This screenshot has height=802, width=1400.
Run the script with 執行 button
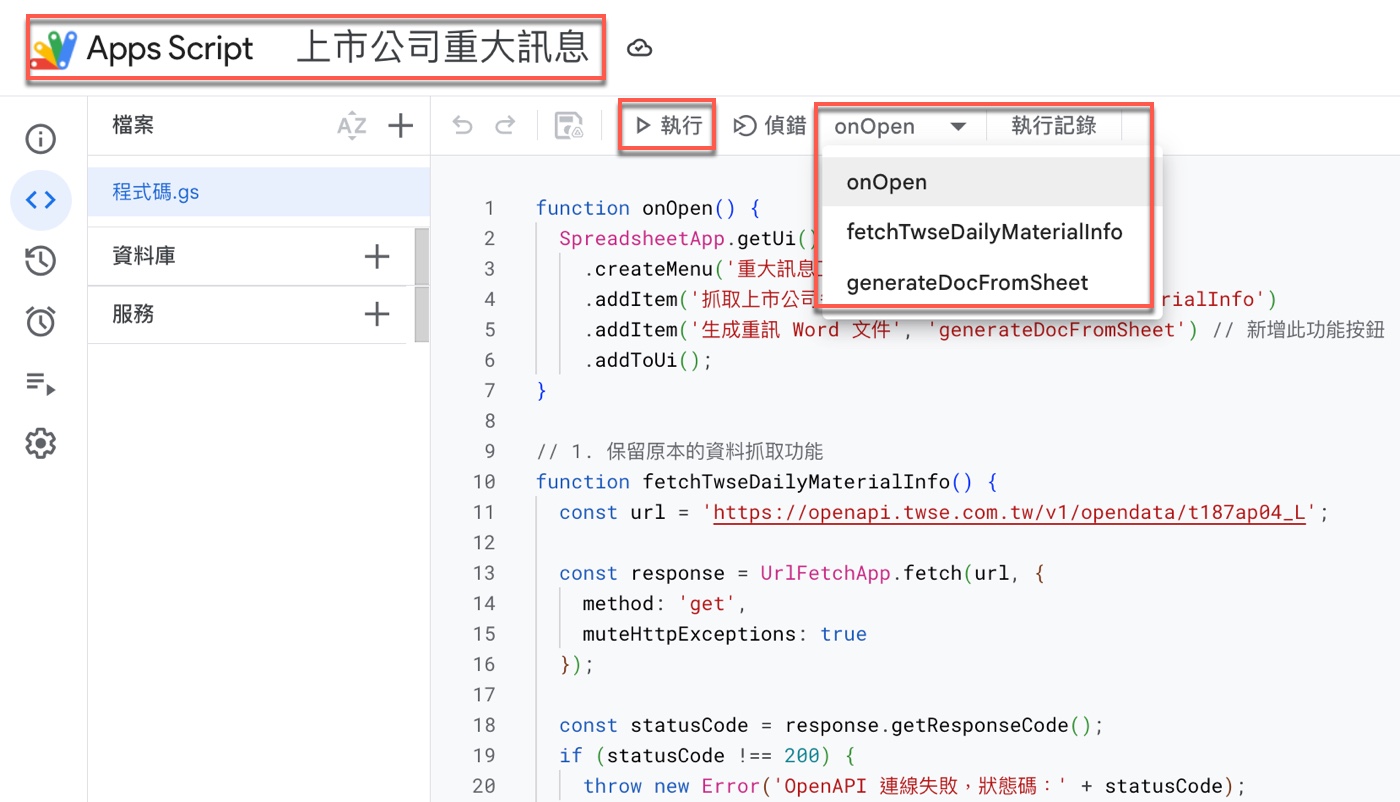click(668, 126)
